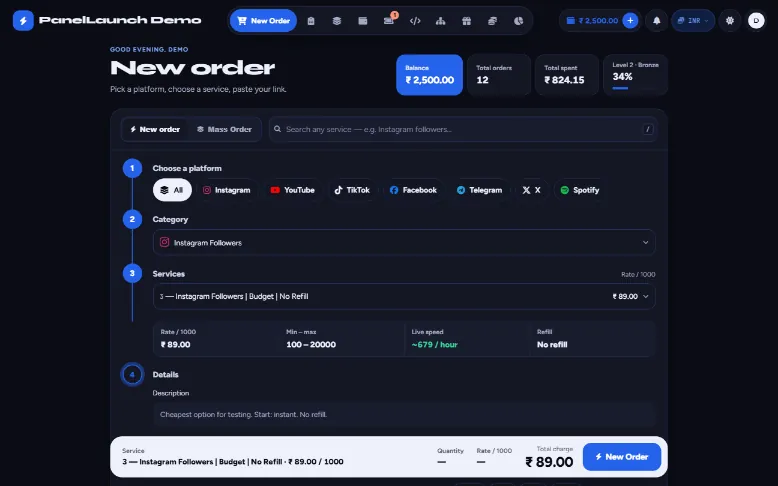Open the coins stack icon in navbar
778x486 pixels.
point(492,21)
